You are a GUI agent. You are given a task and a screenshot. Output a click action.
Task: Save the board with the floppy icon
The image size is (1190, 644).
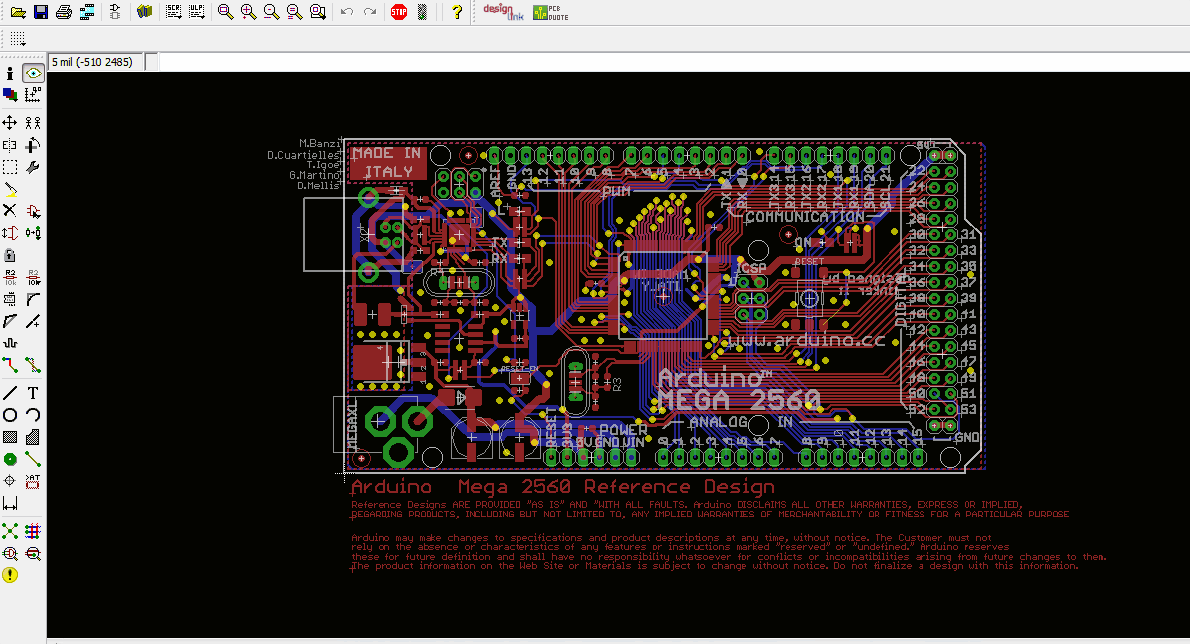(x=41, y=12)
